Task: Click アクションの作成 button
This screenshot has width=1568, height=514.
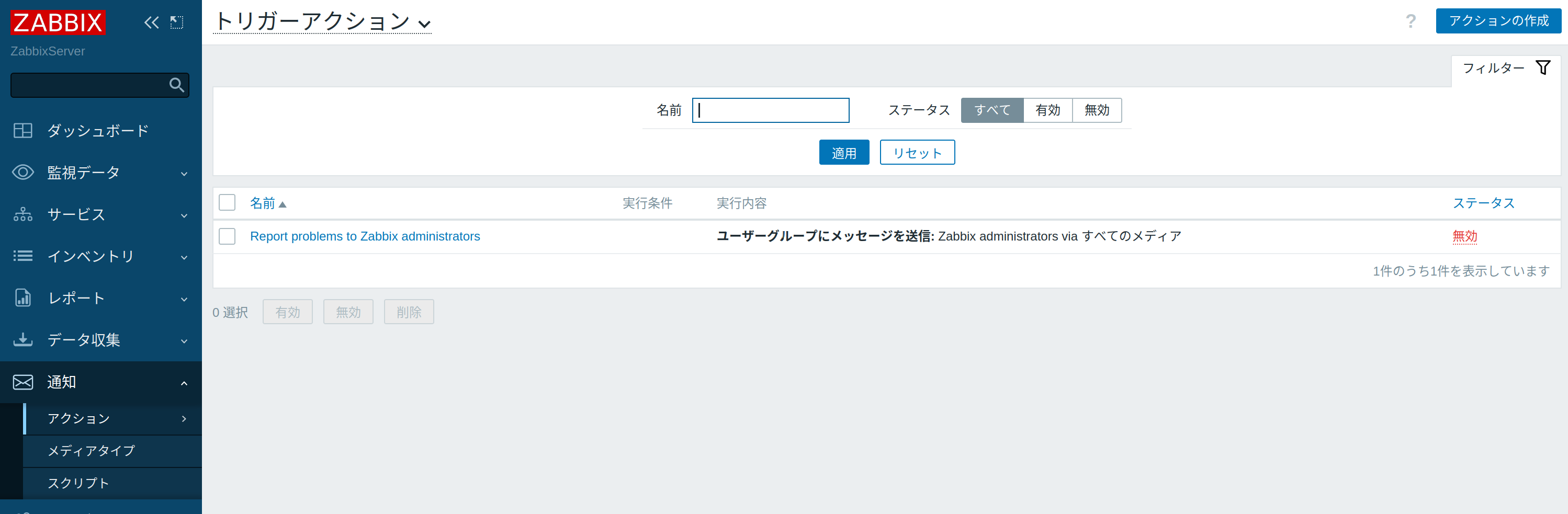Action: [1498, 21]
